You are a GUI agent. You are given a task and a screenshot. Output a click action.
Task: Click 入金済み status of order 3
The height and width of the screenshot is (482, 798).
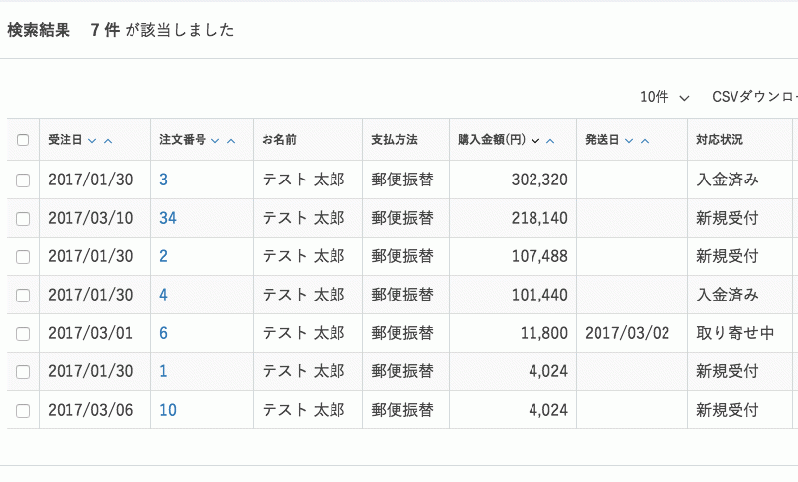click(727, 180)
